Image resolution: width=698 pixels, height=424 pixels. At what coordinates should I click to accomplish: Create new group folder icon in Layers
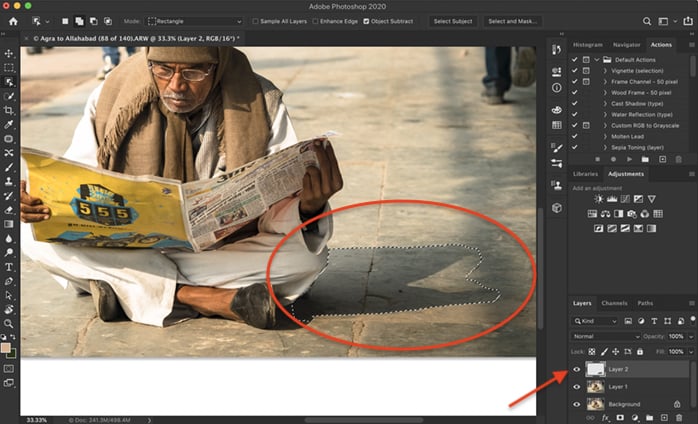click(649, 418)
